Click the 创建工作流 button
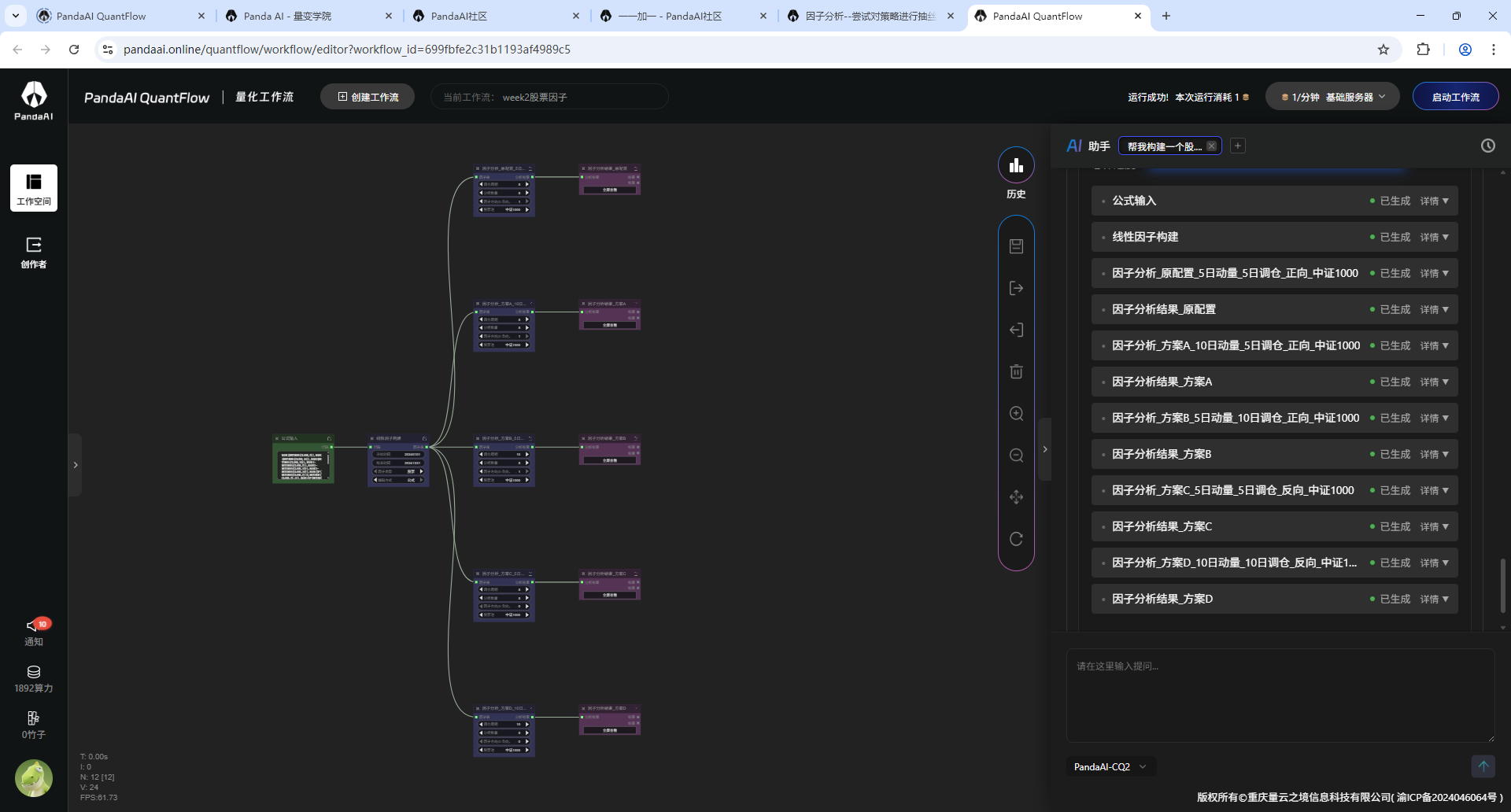Image resolution: width=1511 pixels, height=812 pixels. click(x=368, y=97)
